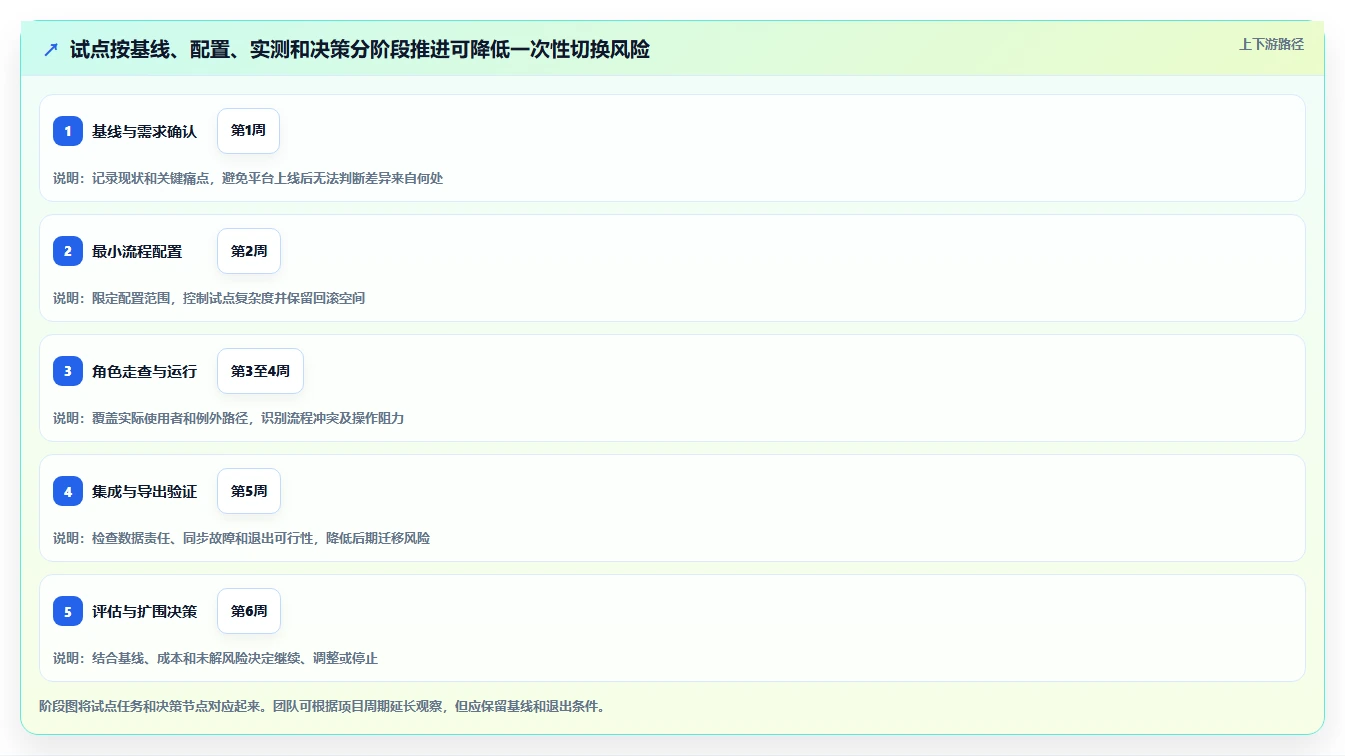Click the title 角色走查与运行
Image resolution: width=1345 pixels, height=756 pixels.
tap(144, 371)
